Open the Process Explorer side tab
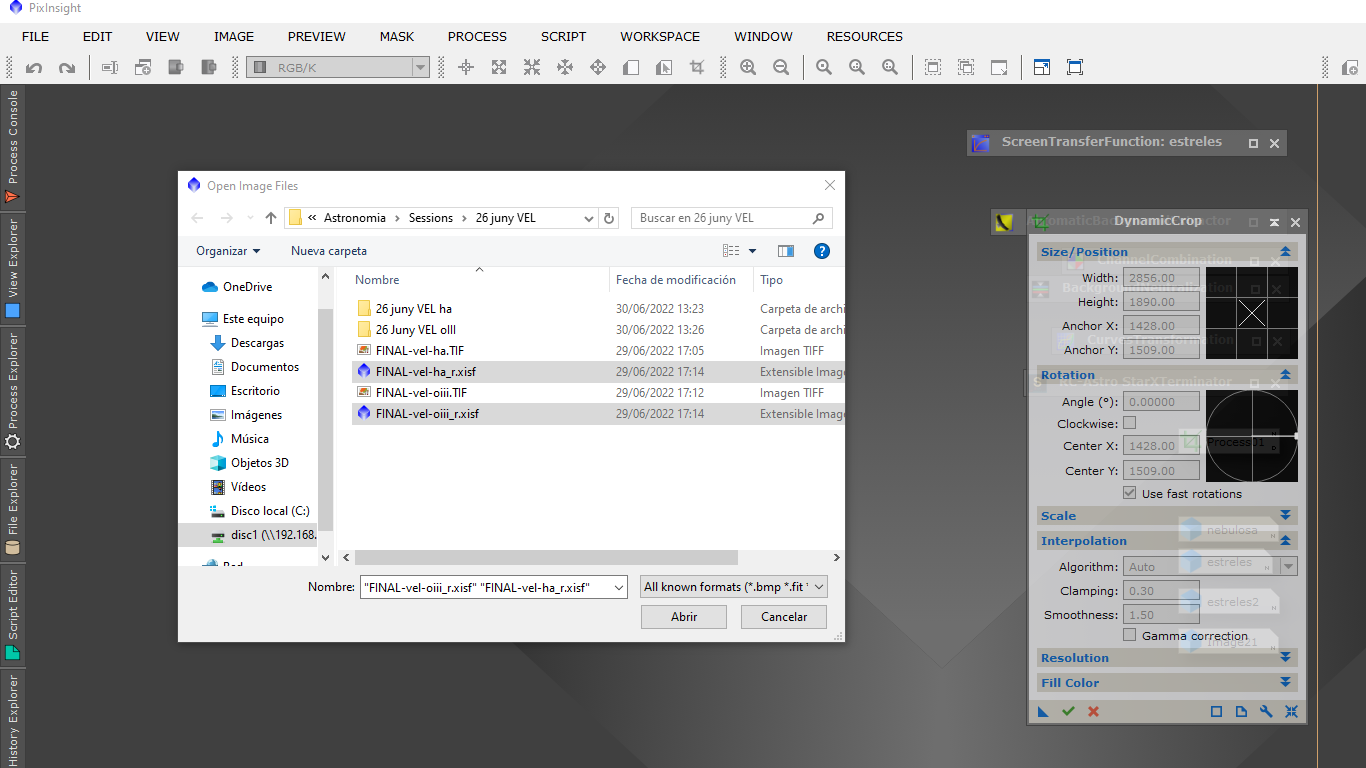The image size is (1366, 768). (x=12, y=391)
